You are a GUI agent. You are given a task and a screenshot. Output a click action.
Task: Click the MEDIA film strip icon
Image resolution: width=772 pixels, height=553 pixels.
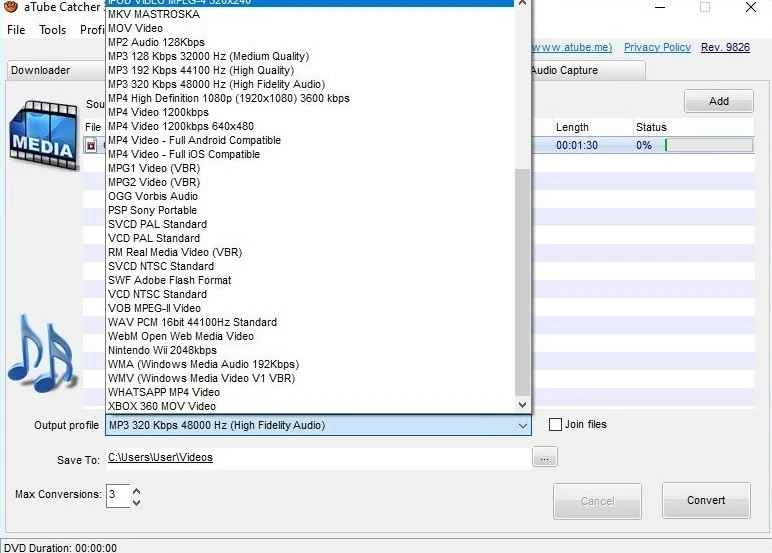coord(43,135)
